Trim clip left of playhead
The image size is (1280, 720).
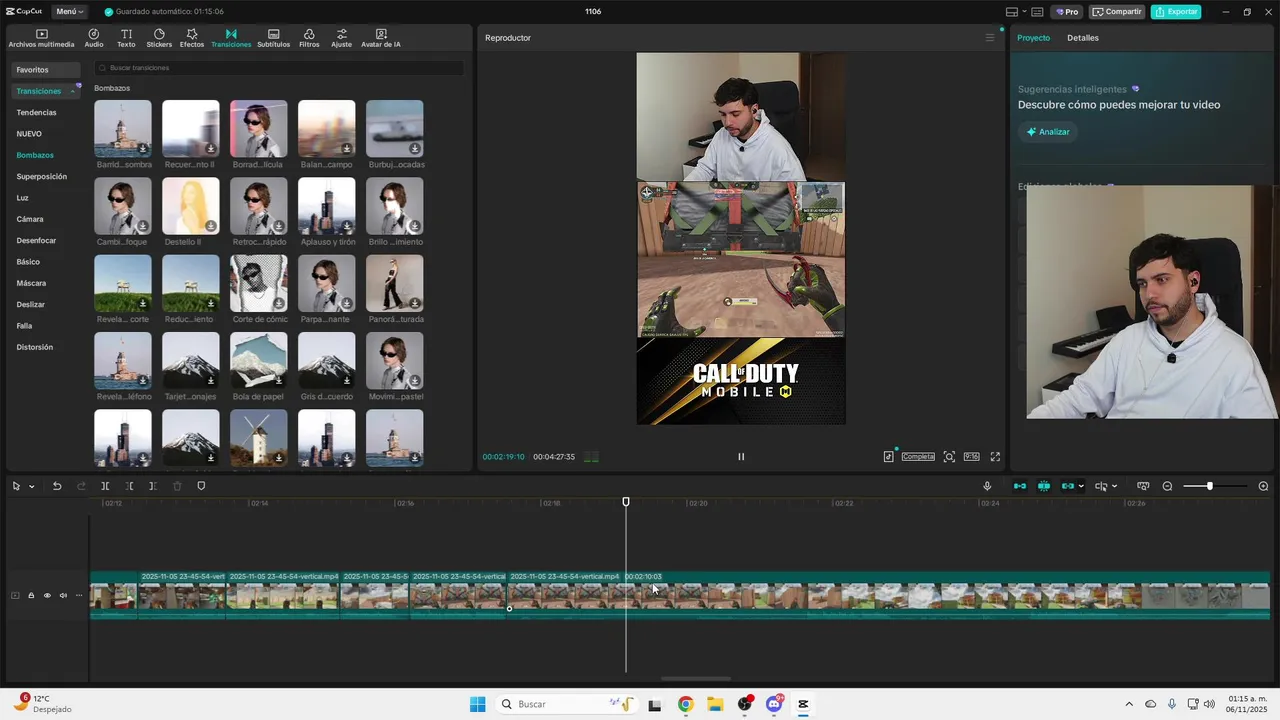point(129,486)
